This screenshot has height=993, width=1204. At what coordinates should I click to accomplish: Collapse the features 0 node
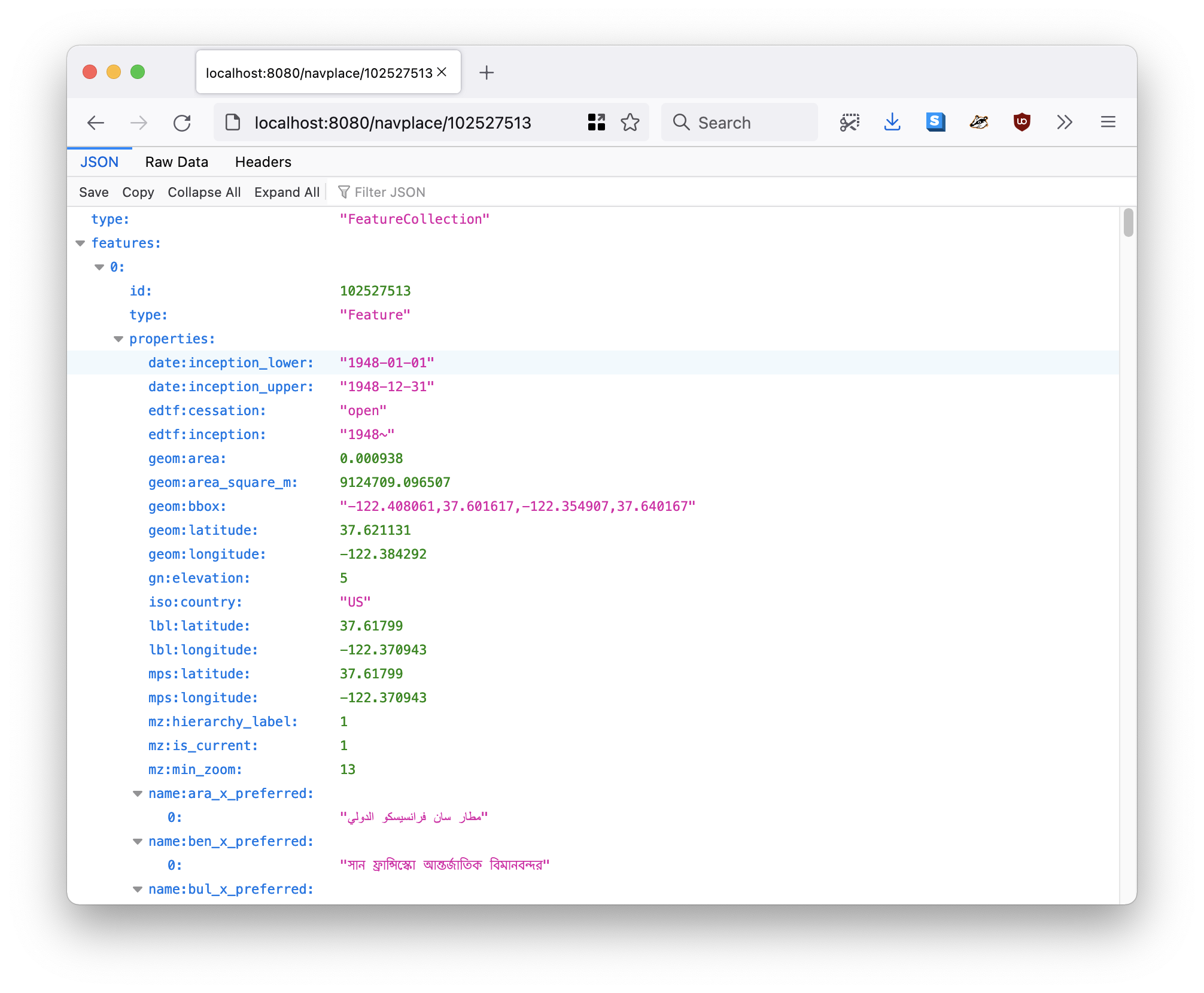pos(99,267)
